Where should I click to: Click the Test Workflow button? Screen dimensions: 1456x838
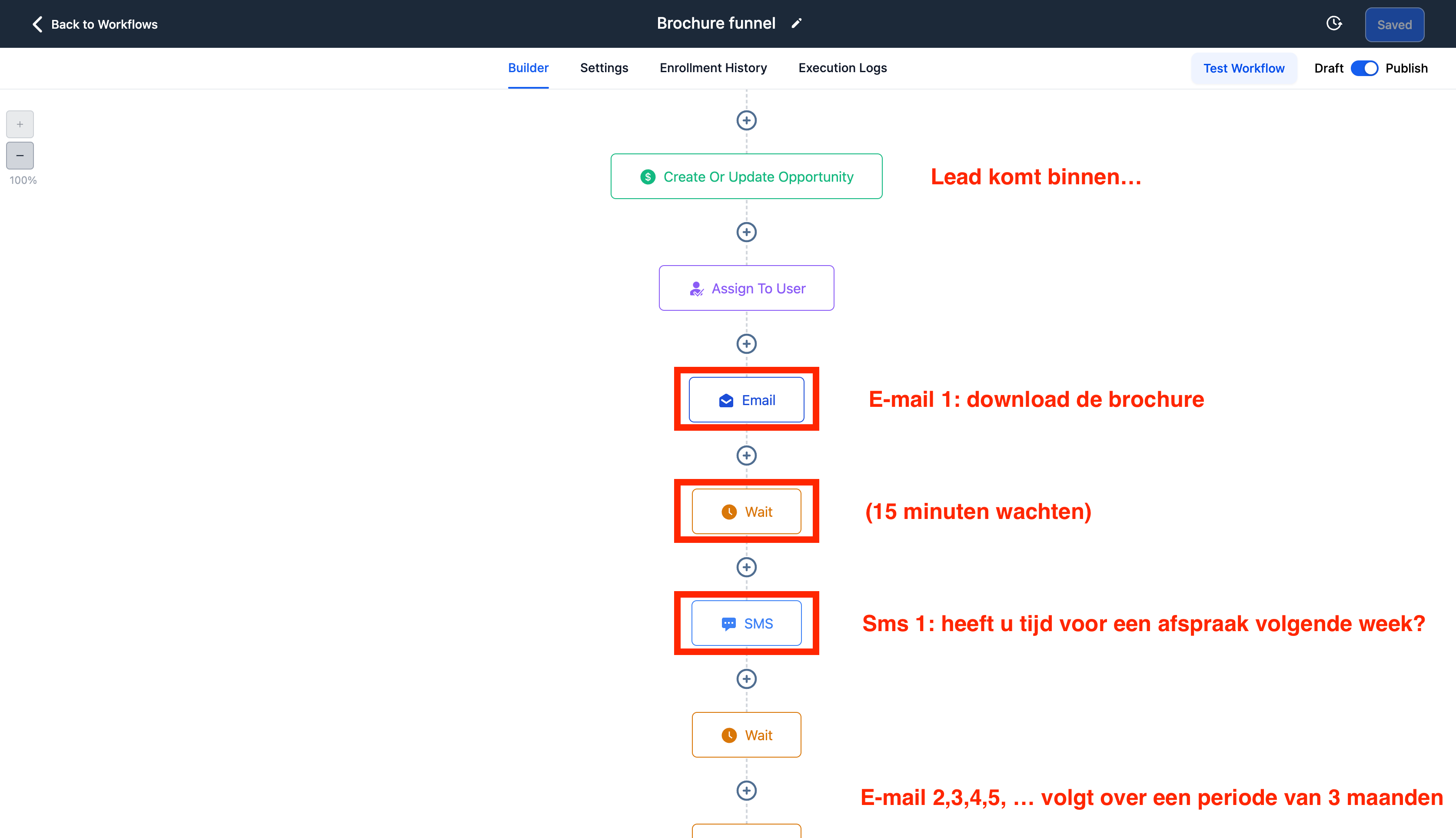(1243, 69)
